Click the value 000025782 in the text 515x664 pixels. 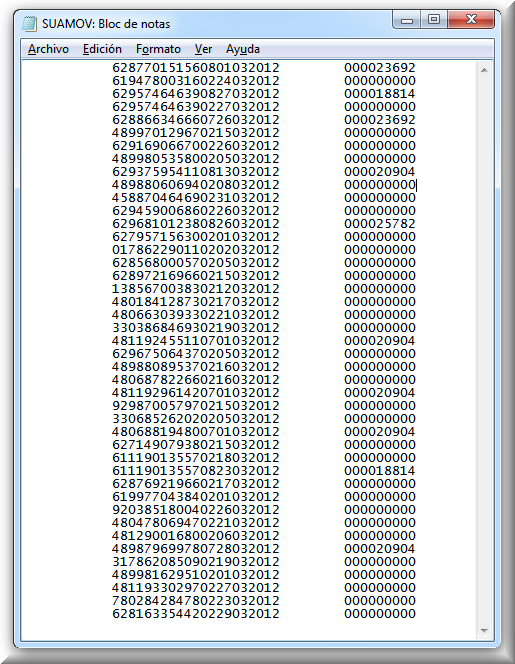[380, 224]
